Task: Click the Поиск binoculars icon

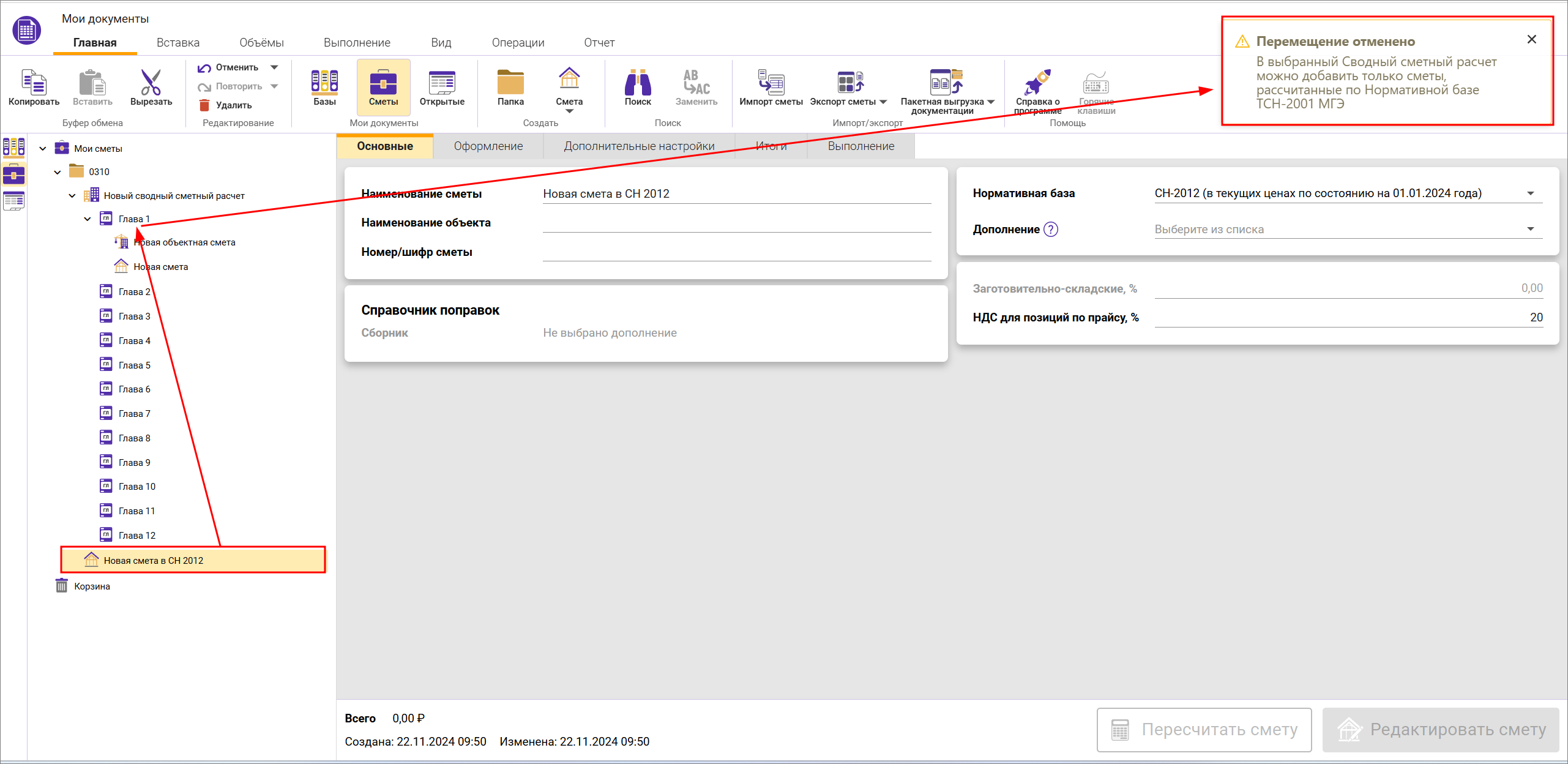Action: [x=637, y=83]
